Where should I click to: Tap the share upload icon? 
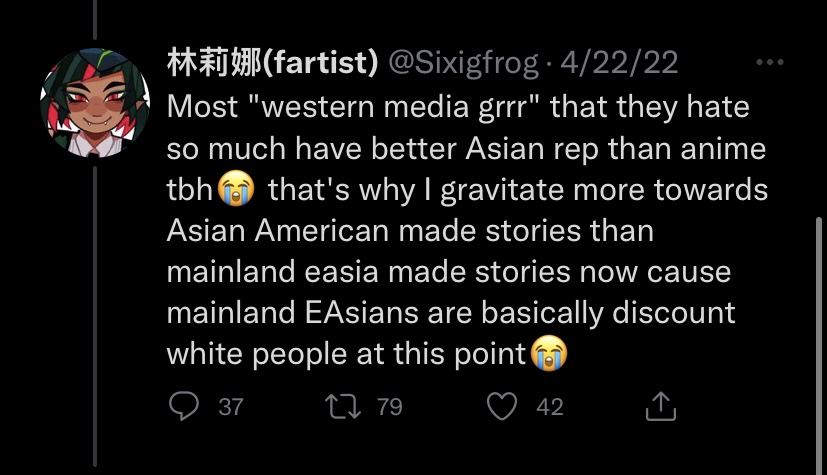click(661, 406)
